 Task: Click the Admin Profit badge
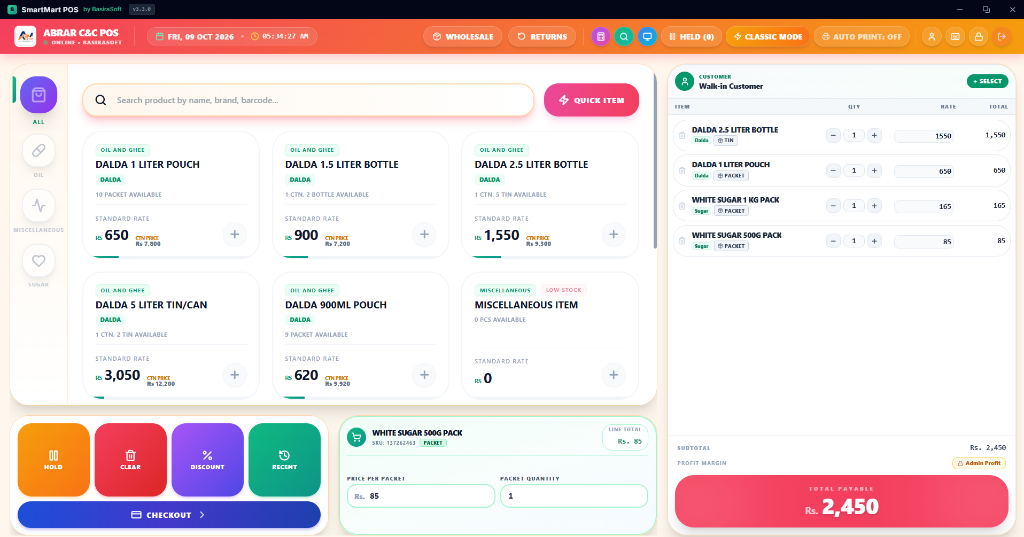[978, 463]
